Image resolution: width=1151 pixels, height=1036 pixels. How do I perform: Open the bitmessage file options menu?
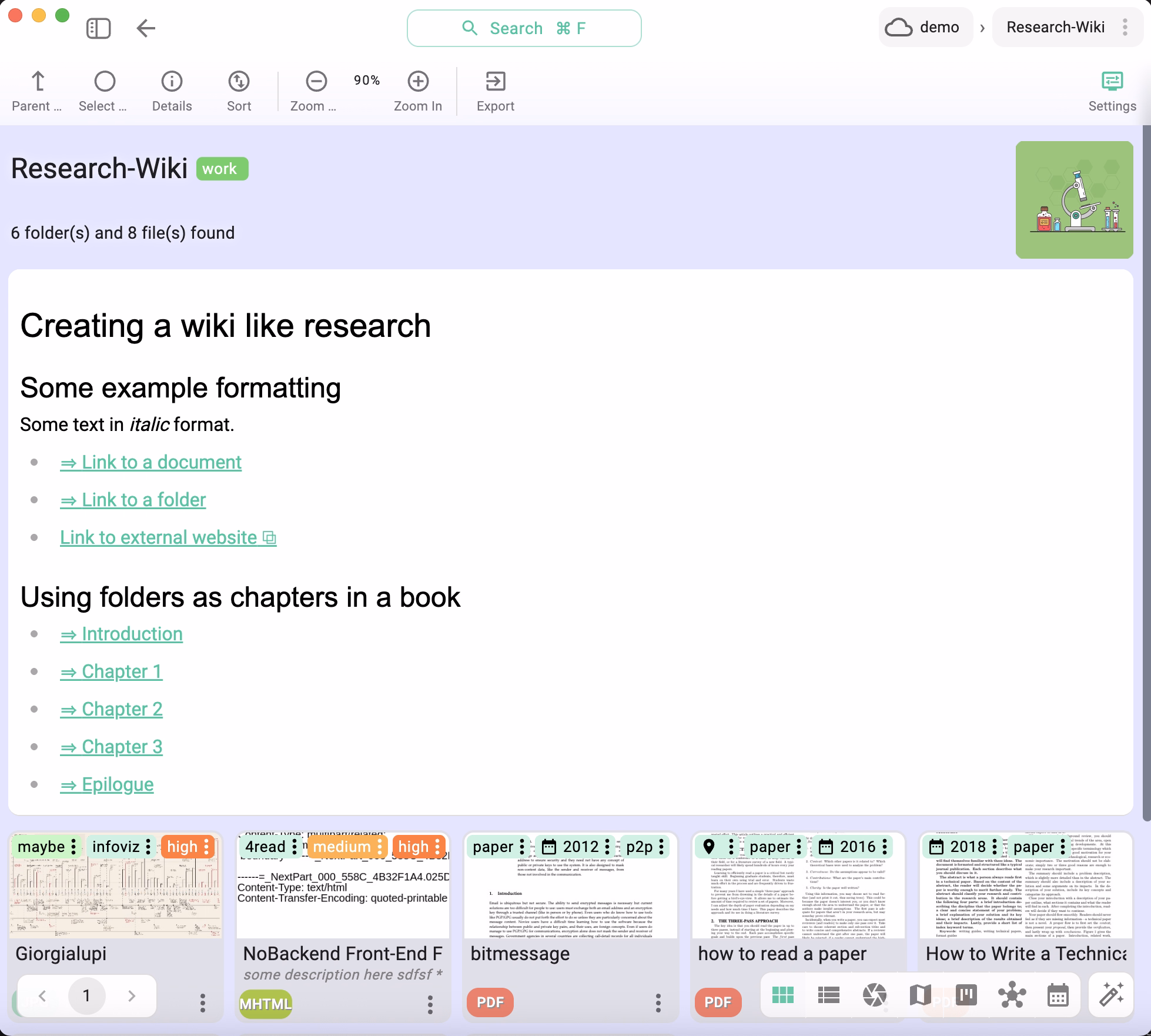pos(658,1003)
